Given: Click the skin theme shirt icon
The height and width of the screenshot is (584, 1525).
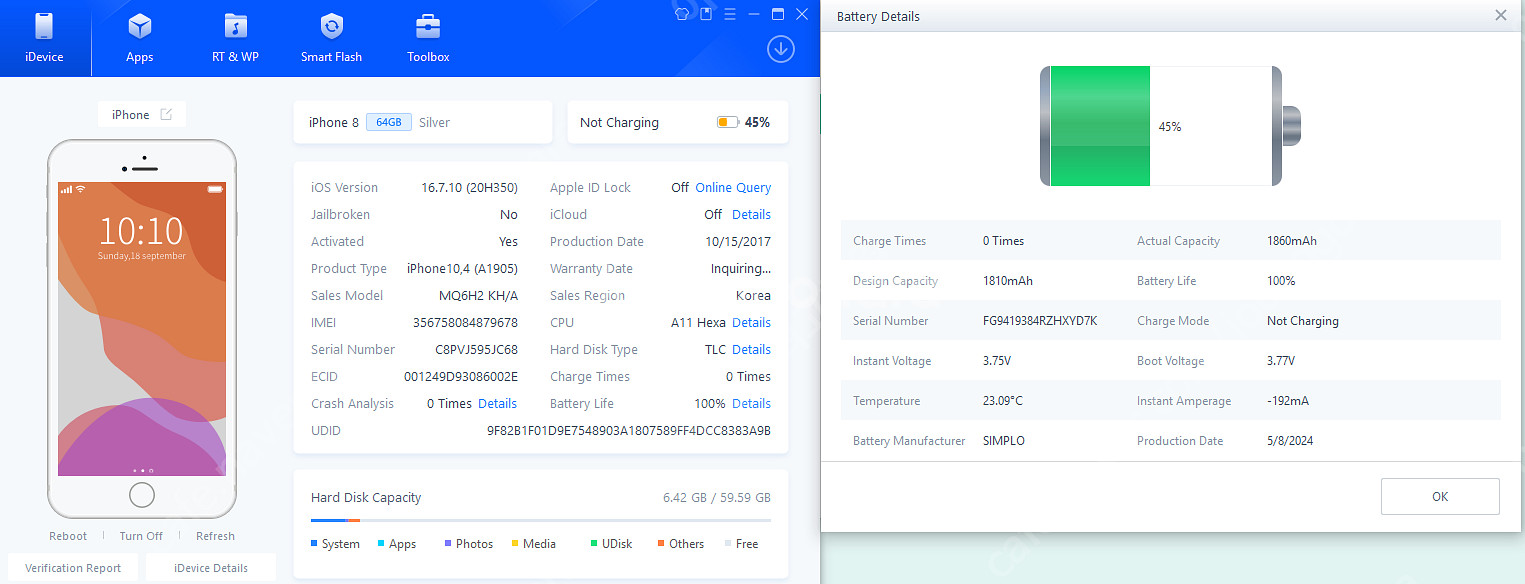Looking at the screenshot, I should [682, 14].
